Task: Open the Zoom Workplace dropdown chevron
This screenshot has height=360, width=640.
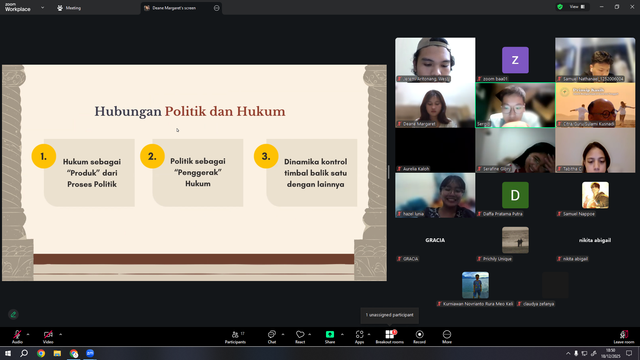Action: pos(42,8)
